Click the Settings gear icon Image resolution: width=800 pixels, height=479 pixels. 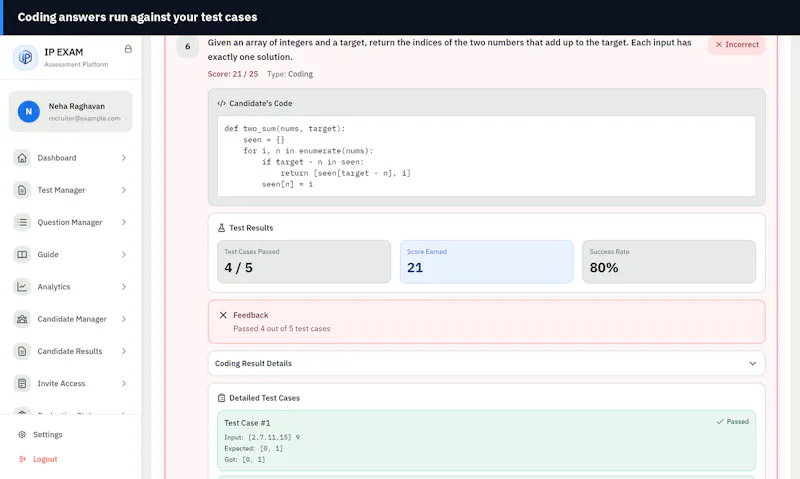tap(22, 435)
